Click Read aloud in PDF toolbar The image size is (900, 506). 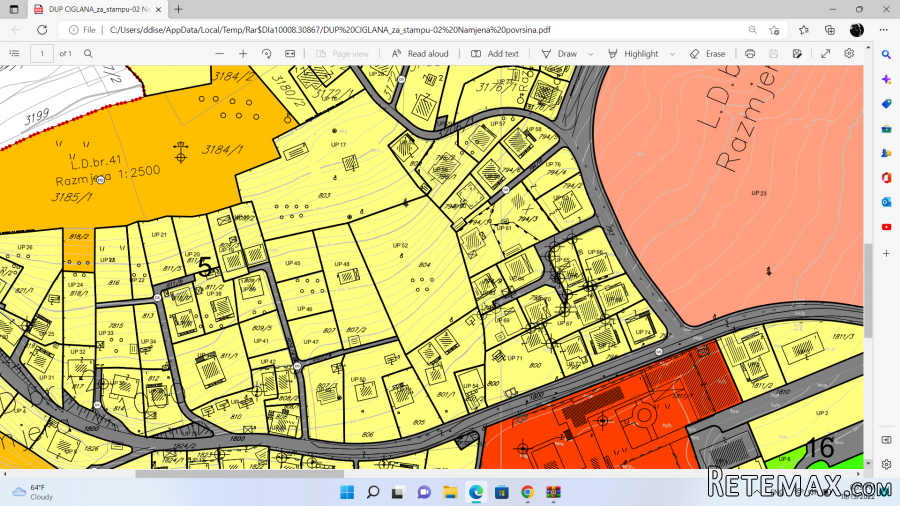[420, 53]
